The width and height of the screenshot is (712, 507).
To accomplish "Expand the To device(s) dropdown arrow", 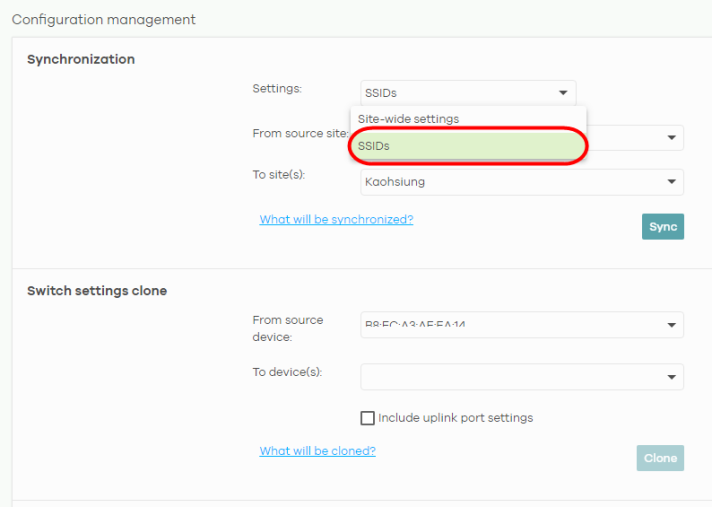I will 670,377.
